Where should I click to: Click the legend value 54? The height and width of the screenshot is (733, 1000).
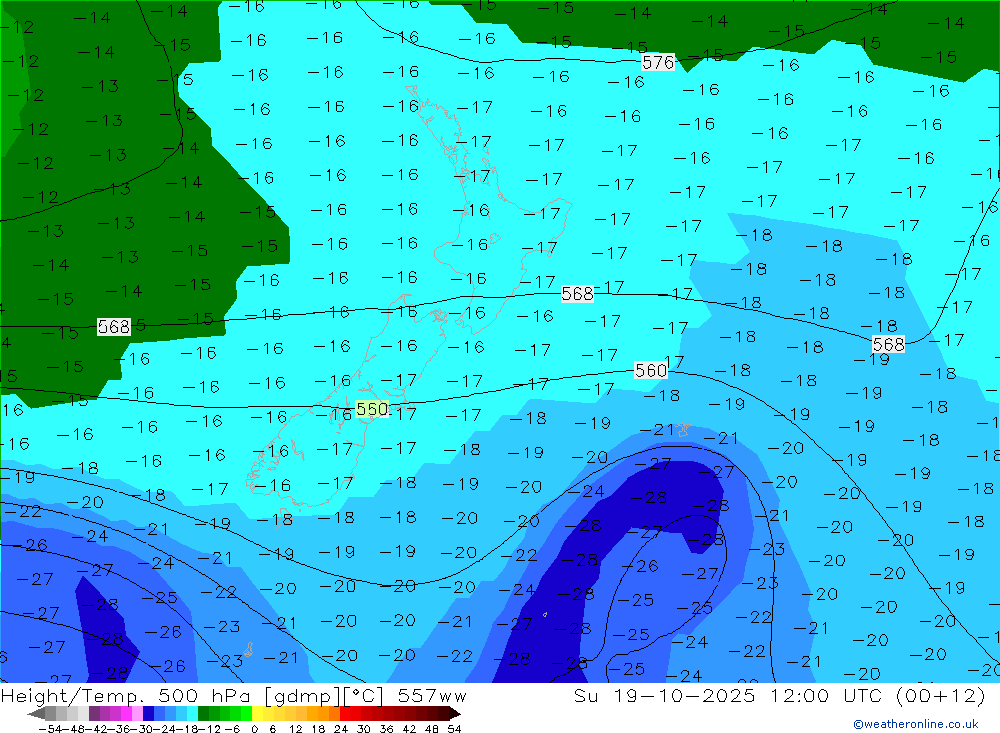tap(454, 729)
